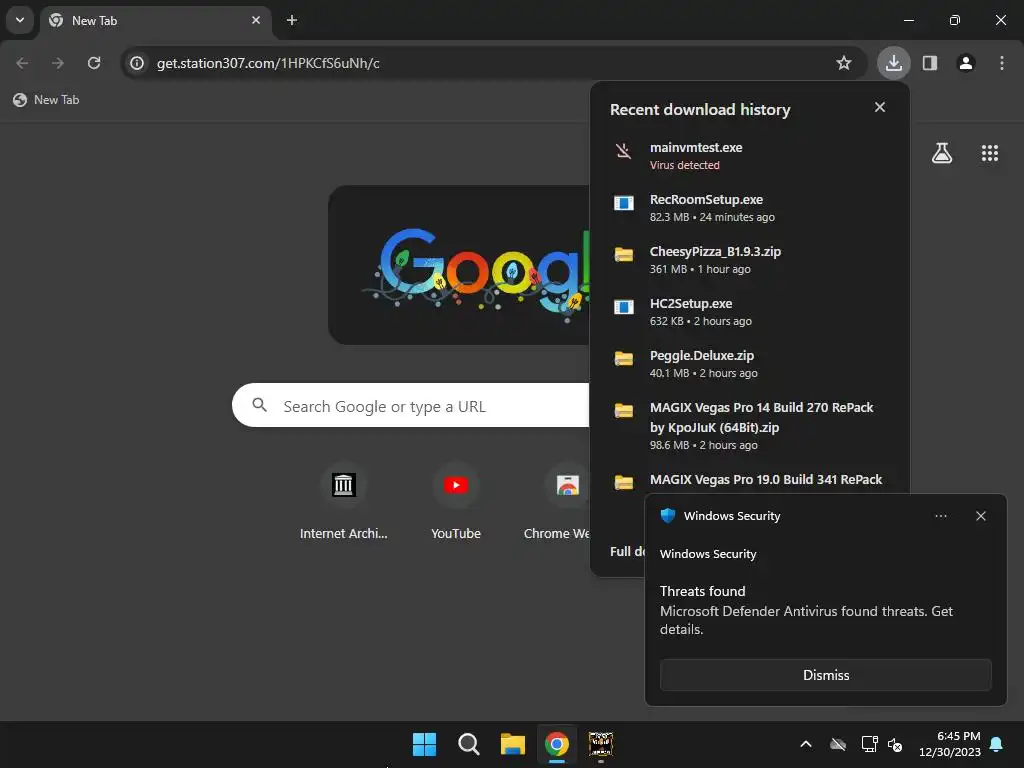Viewport: 1024px width, 768px height.
Task: Go forward to next page
Action: 58,63
